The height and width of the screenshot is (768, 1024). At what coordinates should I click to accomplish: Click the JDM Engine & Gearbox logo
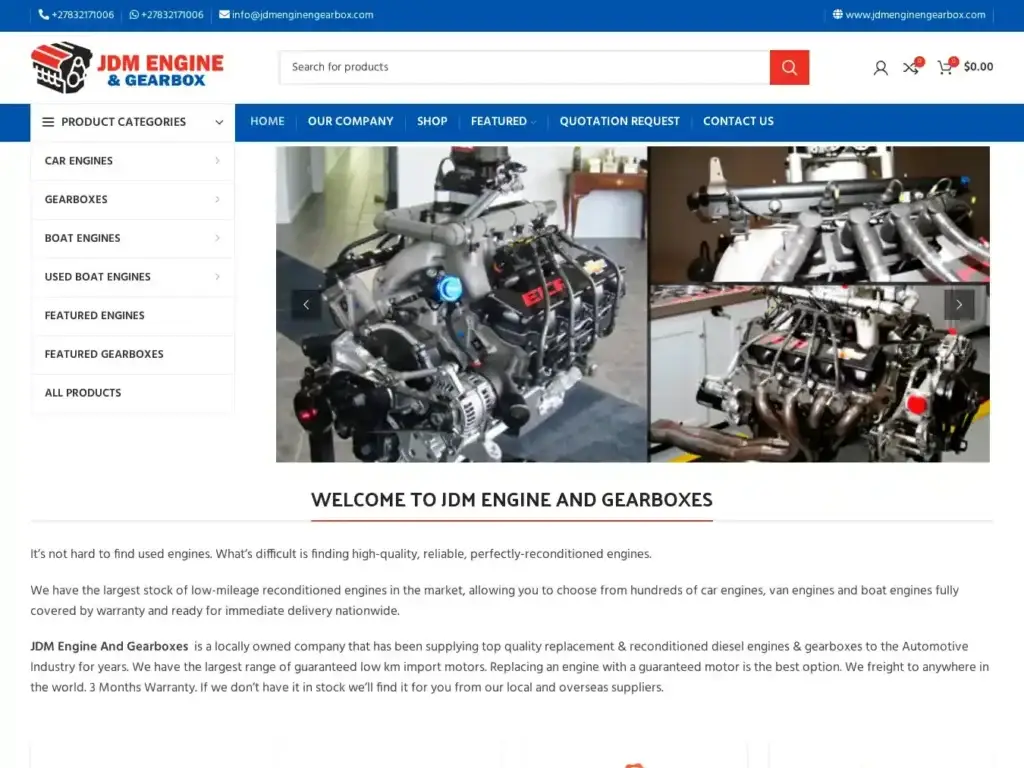(125, 66)
